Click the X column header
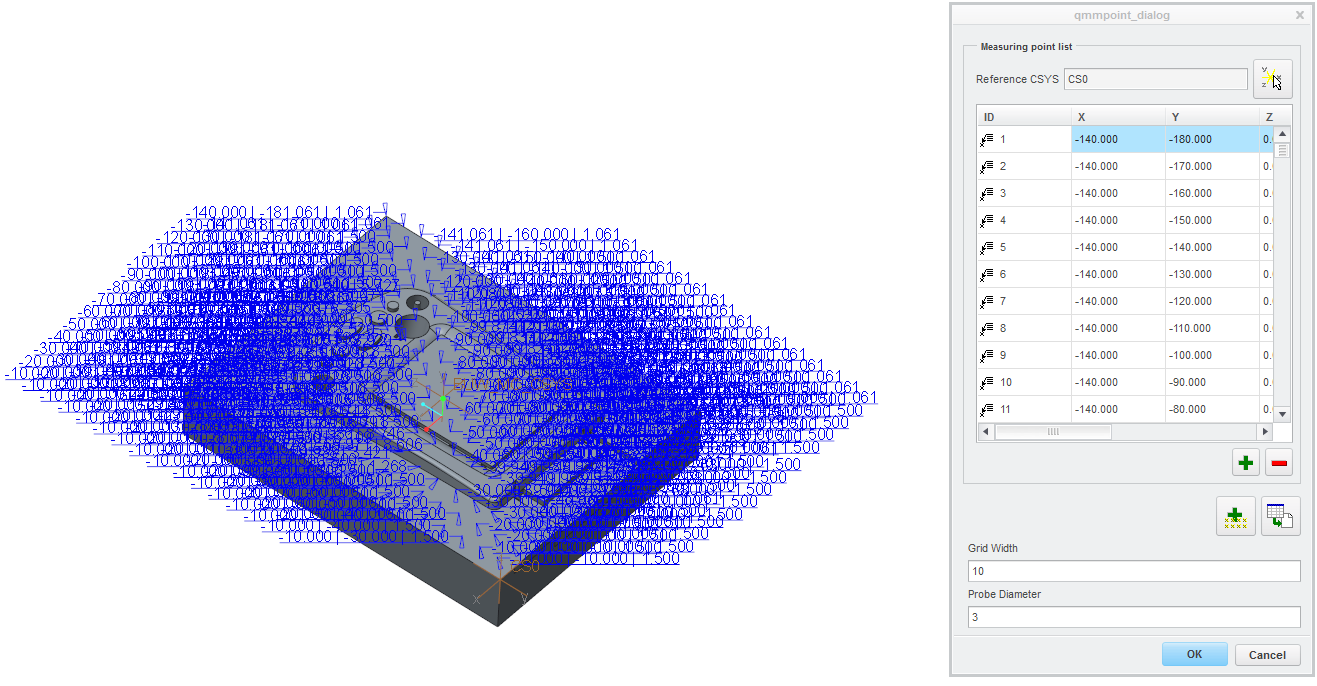This screenshot has width=1317, height=686. click(x=1117, y=117)
